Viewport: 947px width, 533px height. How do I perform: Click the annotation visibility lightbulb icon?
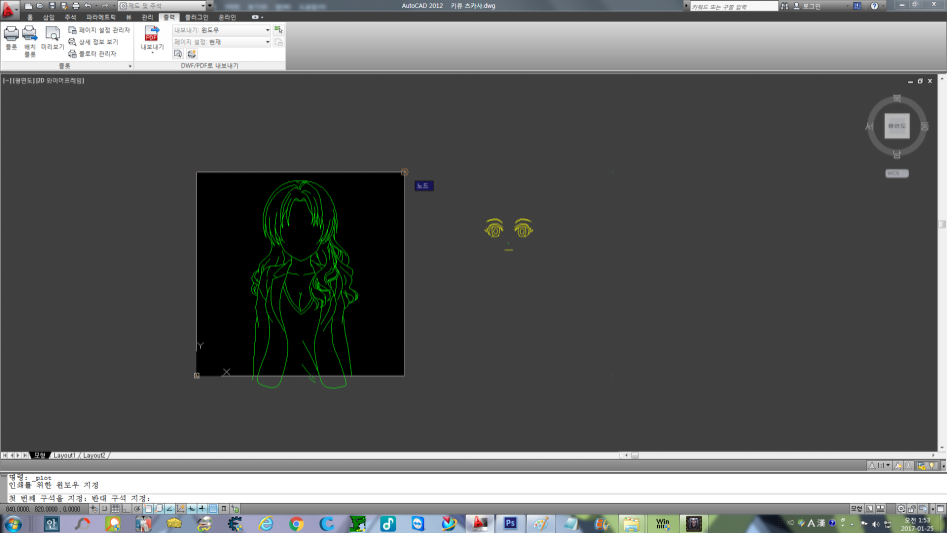(x=931, y=465)
